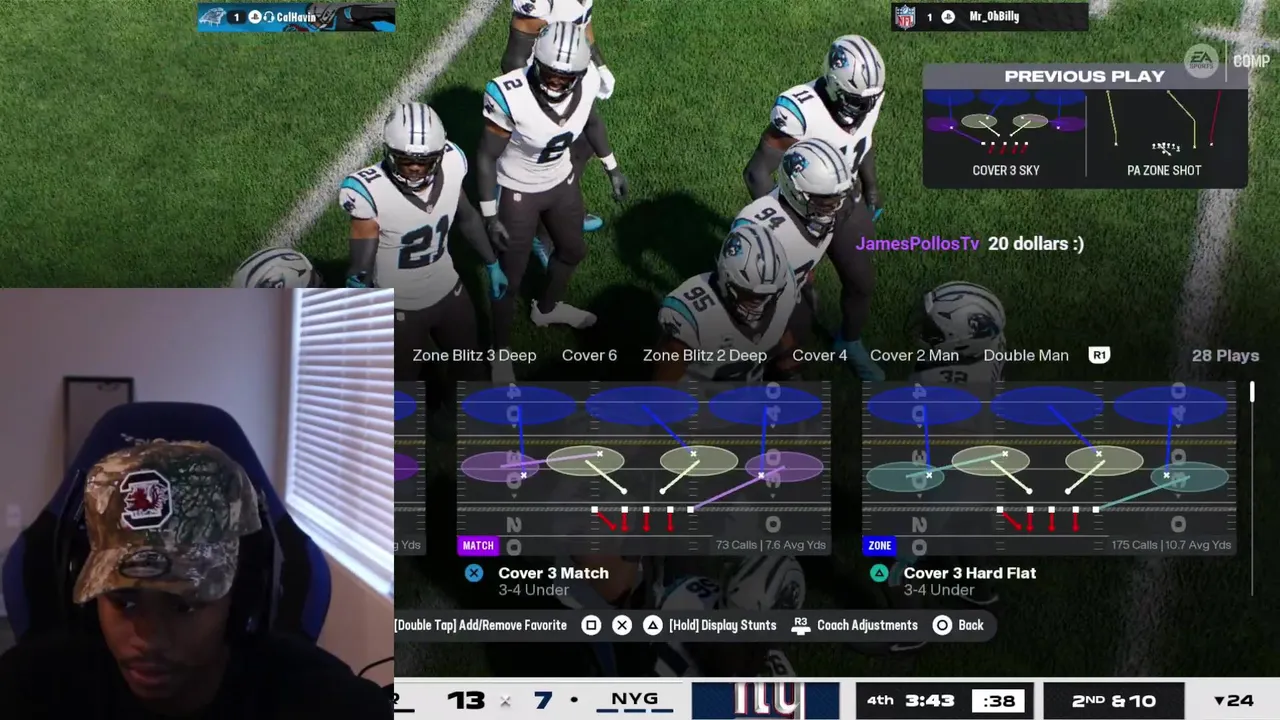The height and width of the screenshot is (720, 1280).
Task: Click the 73 Calls 7.6 Avg Yds stat
Action: tap(771, 545)
